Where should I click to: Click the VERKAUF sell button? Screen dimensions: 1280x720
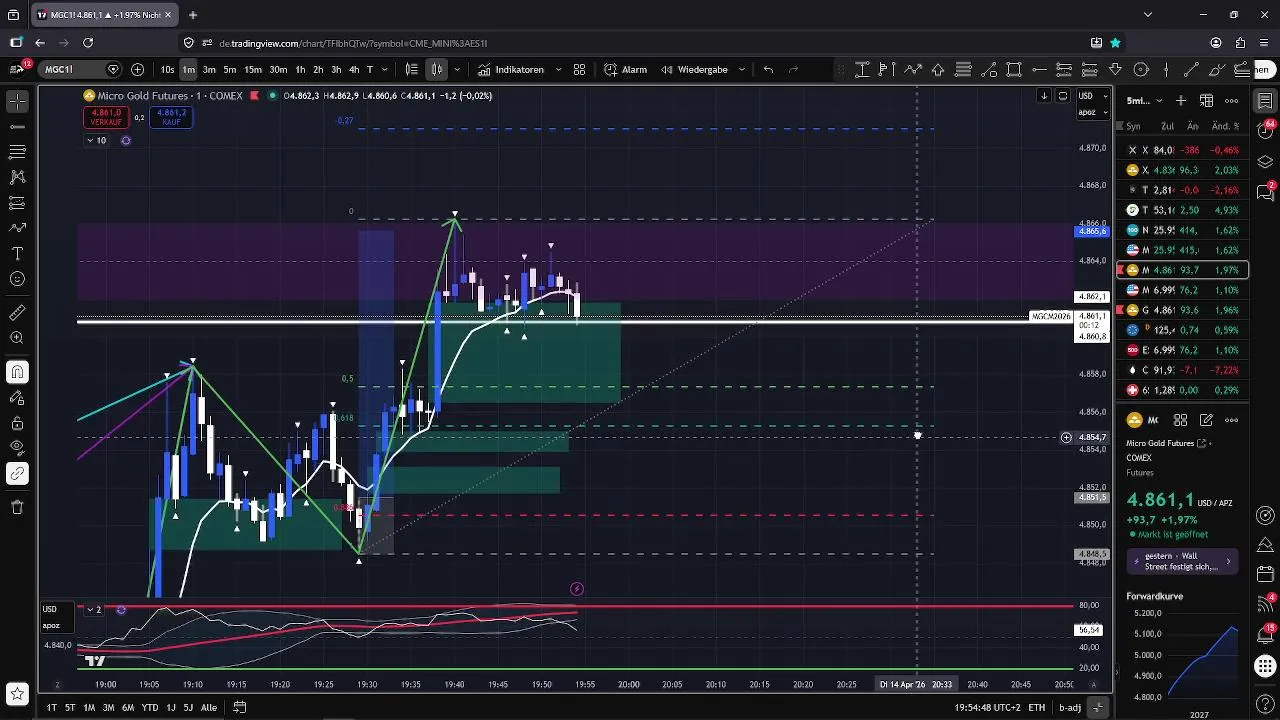pos(106,117)
